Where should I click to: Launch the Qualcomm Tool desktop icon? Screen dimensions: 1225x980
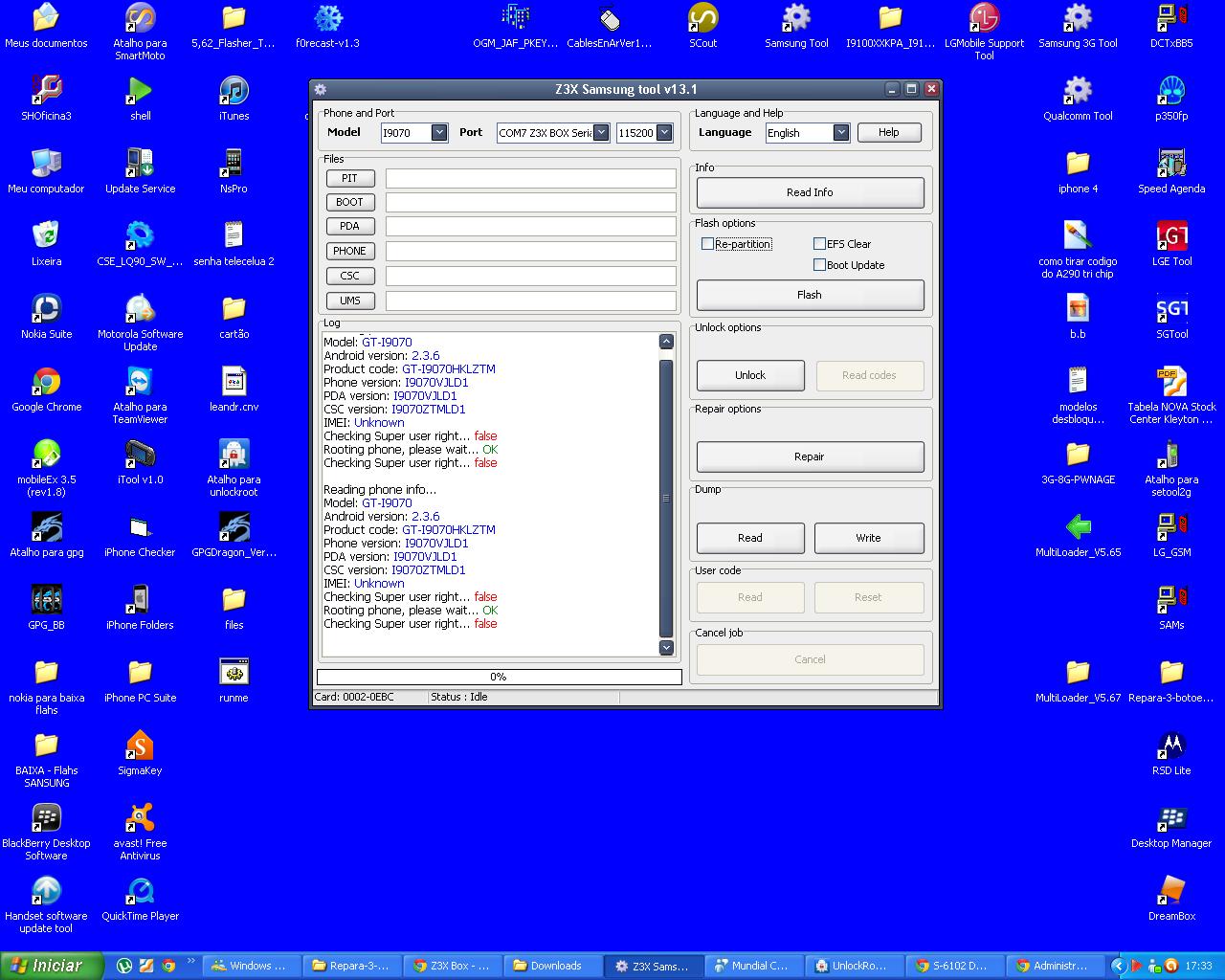[x=1078, y=99]
